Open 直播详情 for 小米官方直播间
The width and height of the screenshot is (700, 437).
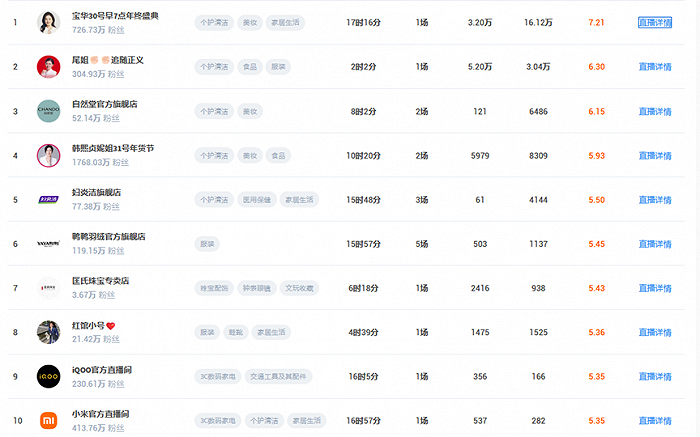(x=654, y=420)
